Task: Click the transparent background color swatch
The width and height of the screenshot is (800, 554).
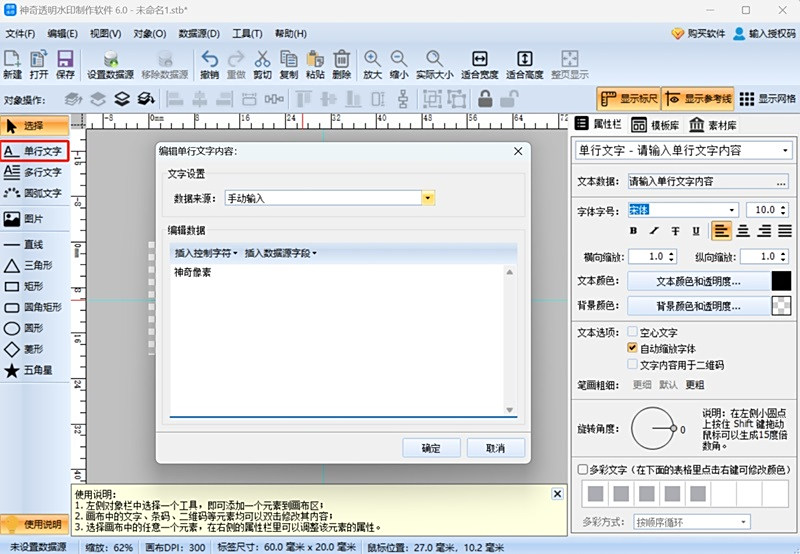Action: pyautogui.click(x=781, y=306)
